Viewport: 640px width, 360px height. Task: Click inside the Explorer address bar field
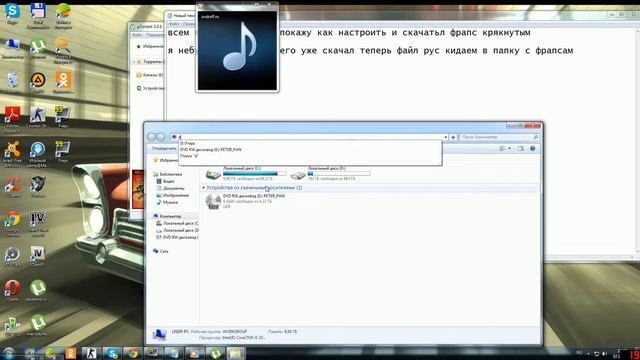(x=308, y=137)
